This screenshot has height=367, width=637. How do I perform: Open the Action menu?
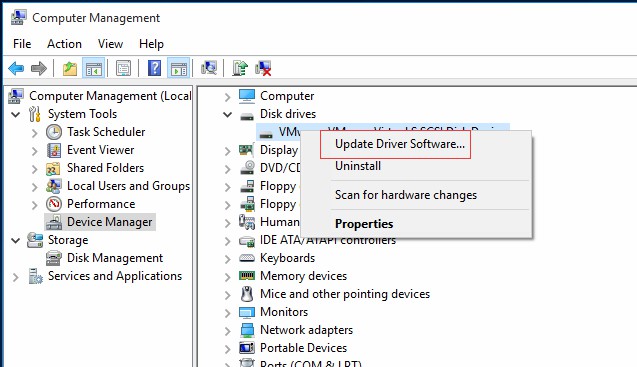point(64,43)
